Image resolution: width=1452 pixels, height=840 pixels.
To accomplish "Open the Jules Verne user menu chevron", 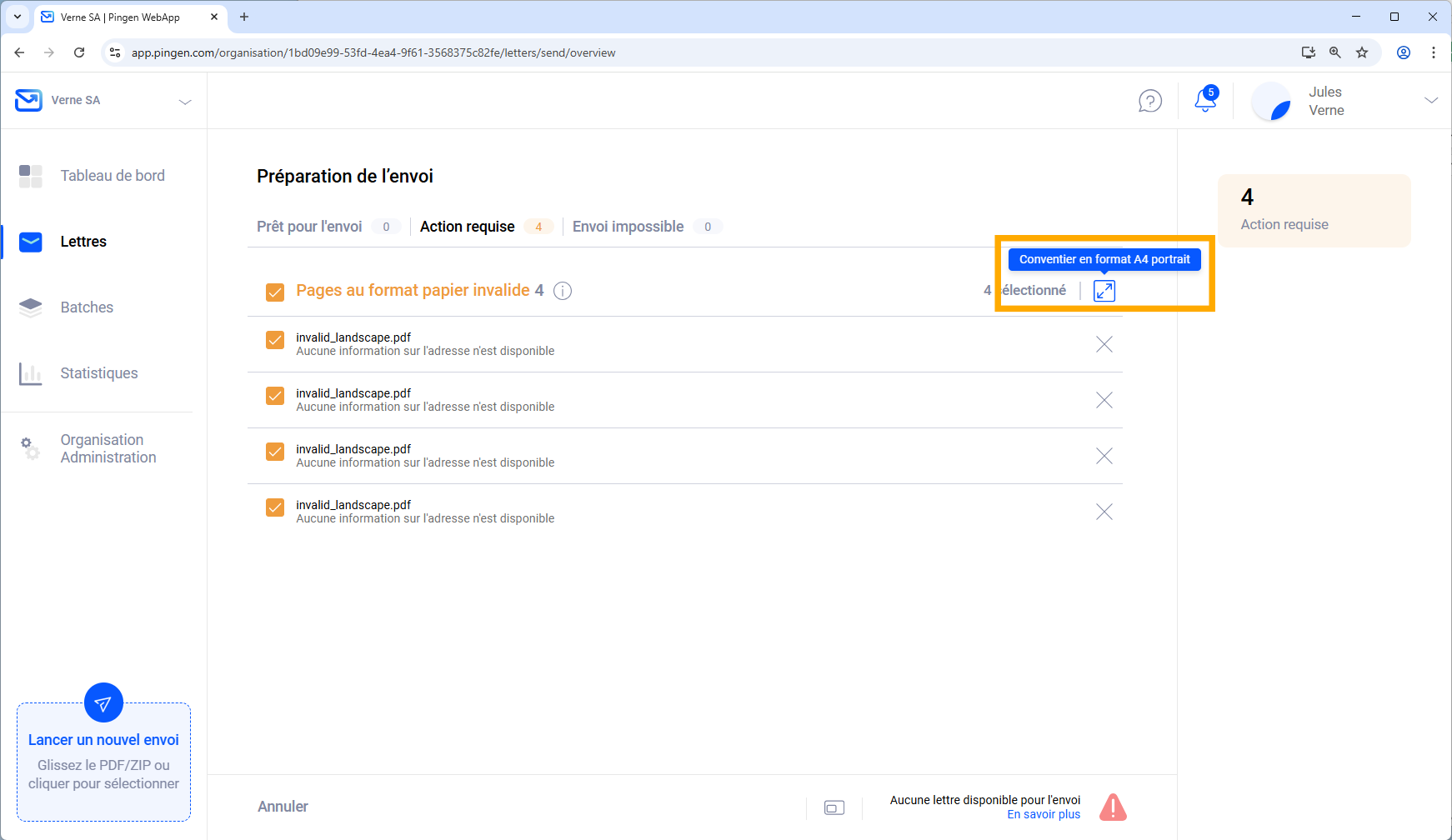I will click(x=1430, y=100).
